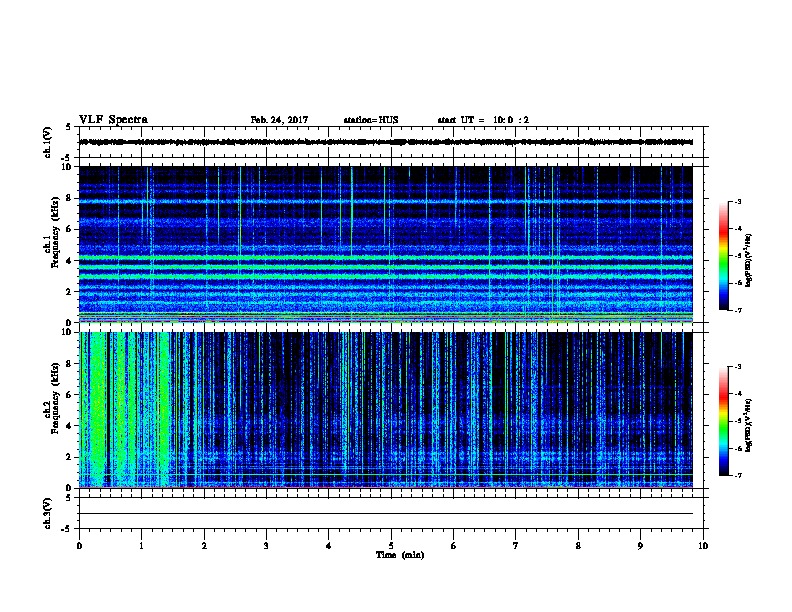
Task: Click the ch.2 spectrogram color bar
Action: 723,421
